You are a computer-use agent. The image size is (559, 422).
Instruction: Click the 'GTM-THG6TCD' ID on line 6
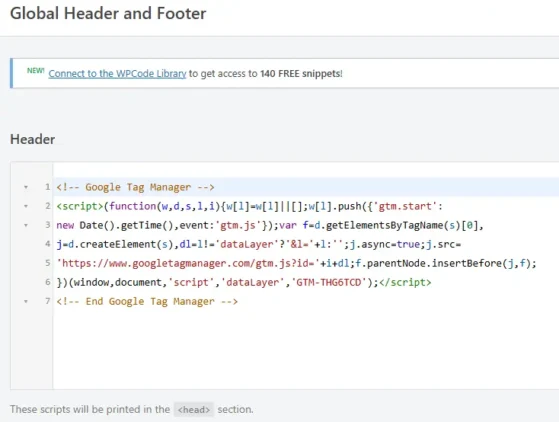point(329,282)
